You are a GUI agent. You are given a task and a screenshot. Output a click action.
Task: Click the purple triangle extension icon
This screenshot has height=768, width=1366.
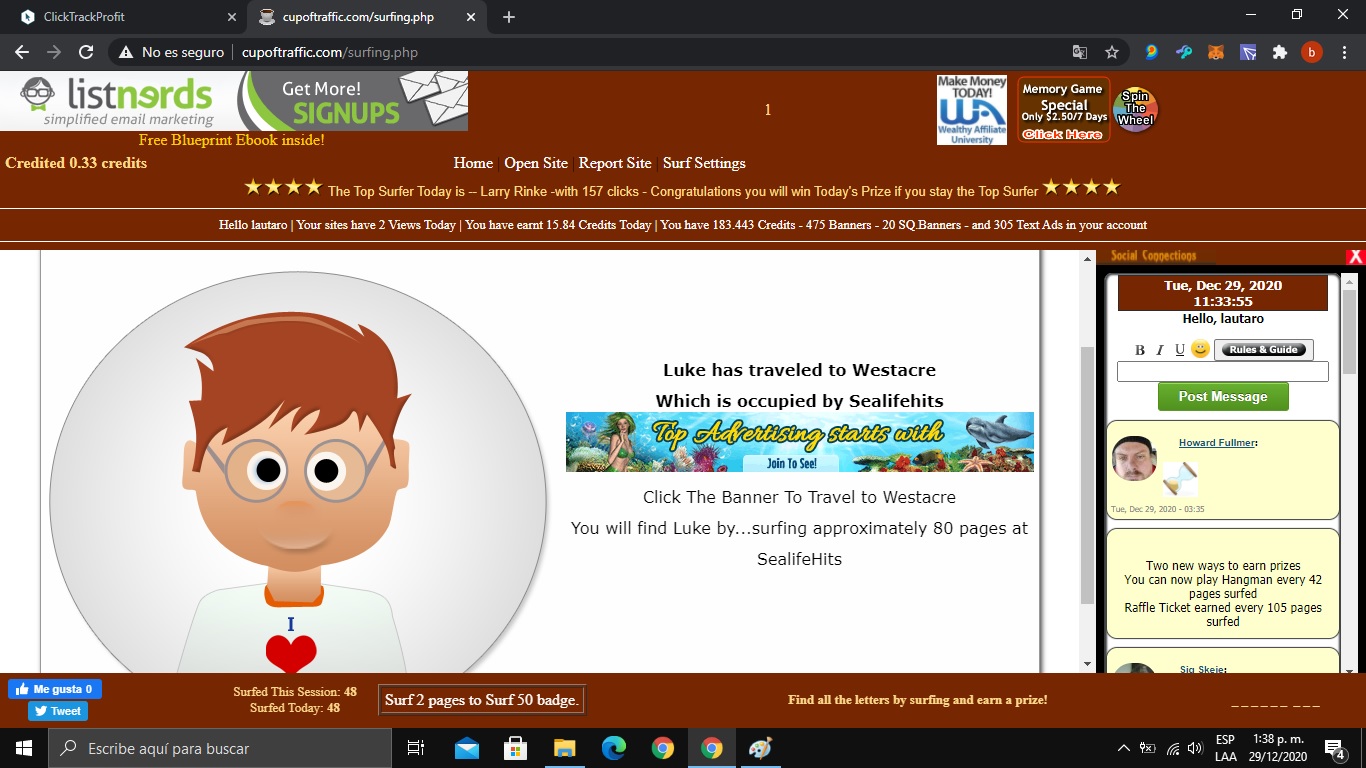(1248, 52)
